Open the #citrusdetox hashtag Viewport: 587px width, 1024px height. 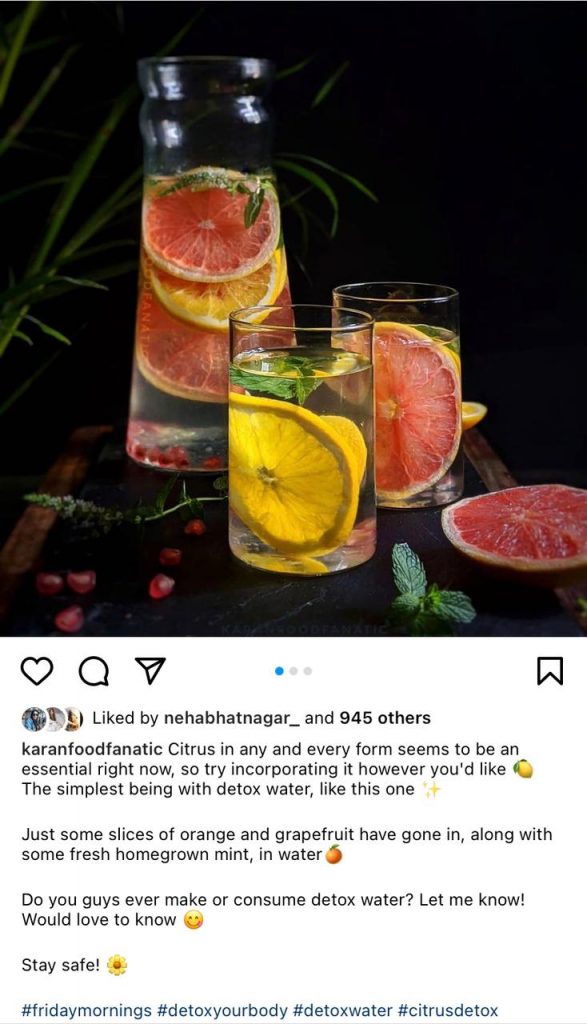pyautogui.click(x=448, y=1010)
